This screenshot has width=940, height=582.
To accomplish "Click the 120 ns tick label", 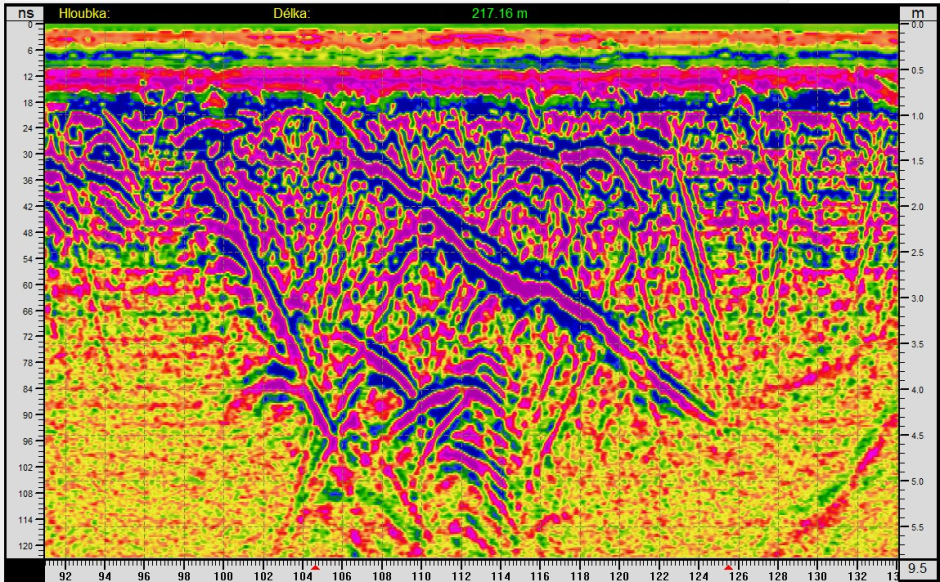I will click(x=26, y=546).
